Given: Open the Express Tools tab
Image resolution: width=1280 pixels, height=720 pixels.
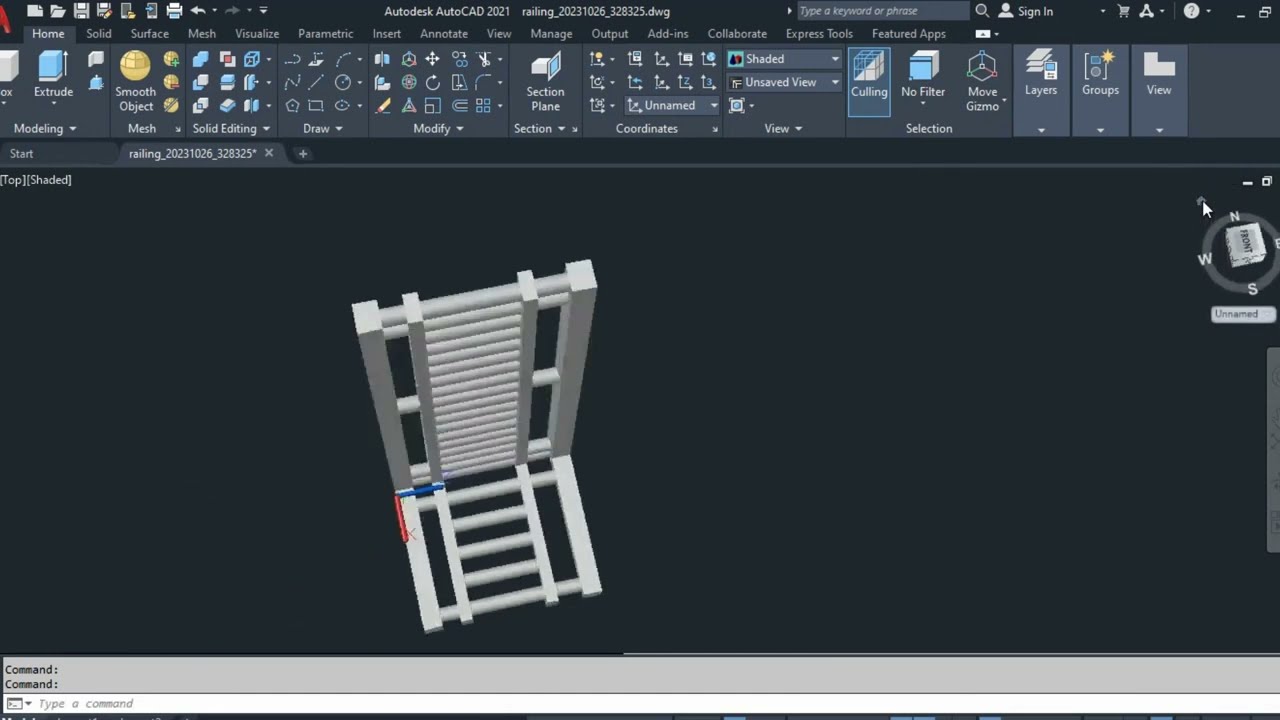Looking at the screenshot, I should click(x=819, y=33).
